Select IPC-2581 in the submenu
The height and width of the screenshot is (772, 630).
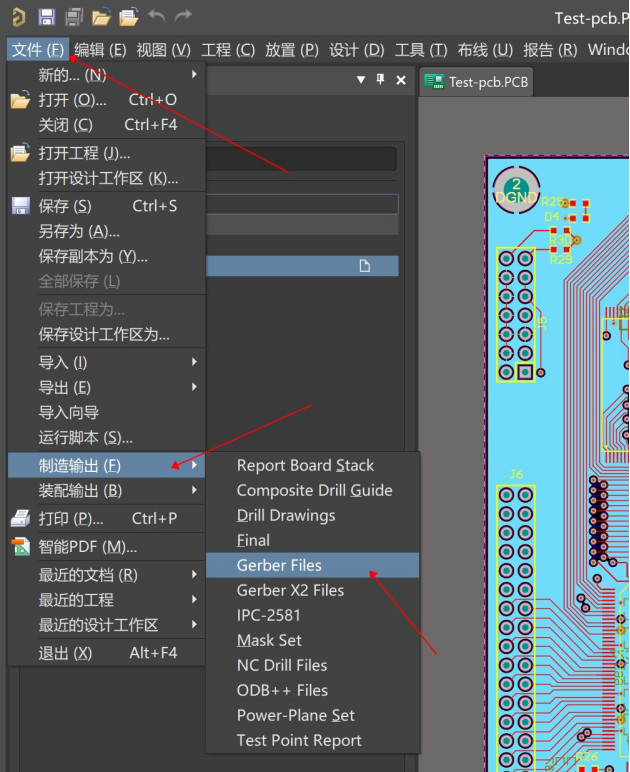click(313, 615)
